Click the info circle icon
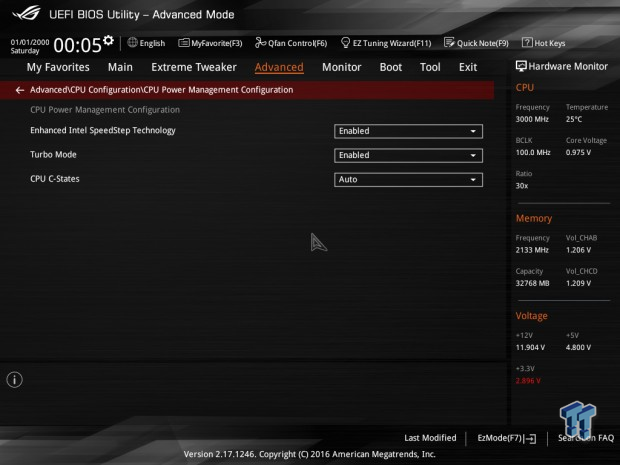 click(x=15, y=380)
